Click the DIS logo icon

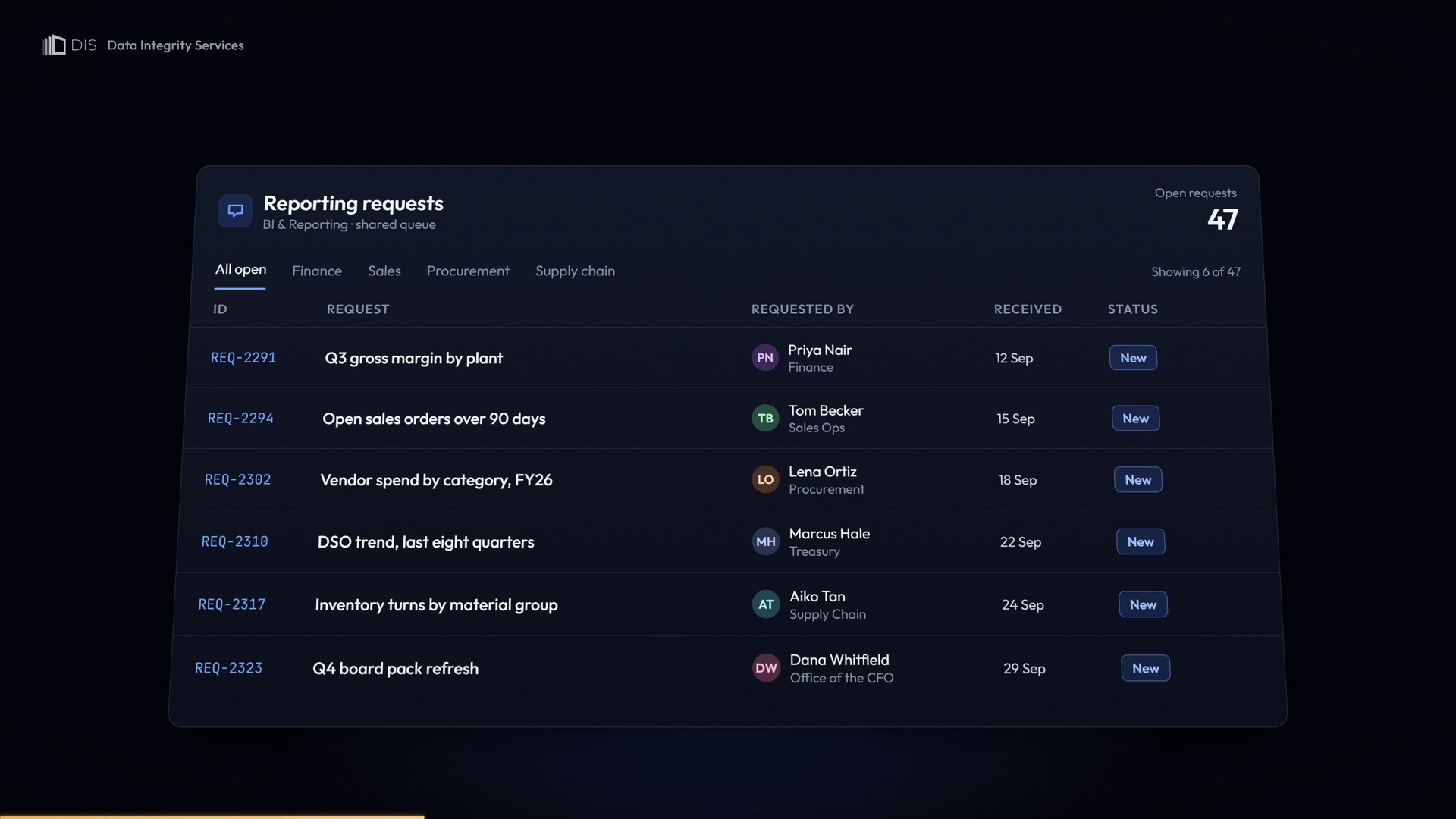[54, 45]
